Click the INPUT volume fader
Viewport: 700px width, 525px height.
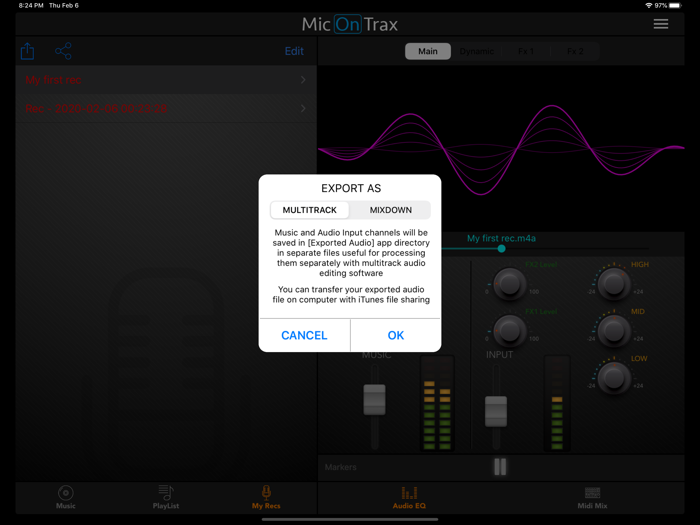click(x=496, y=411)
